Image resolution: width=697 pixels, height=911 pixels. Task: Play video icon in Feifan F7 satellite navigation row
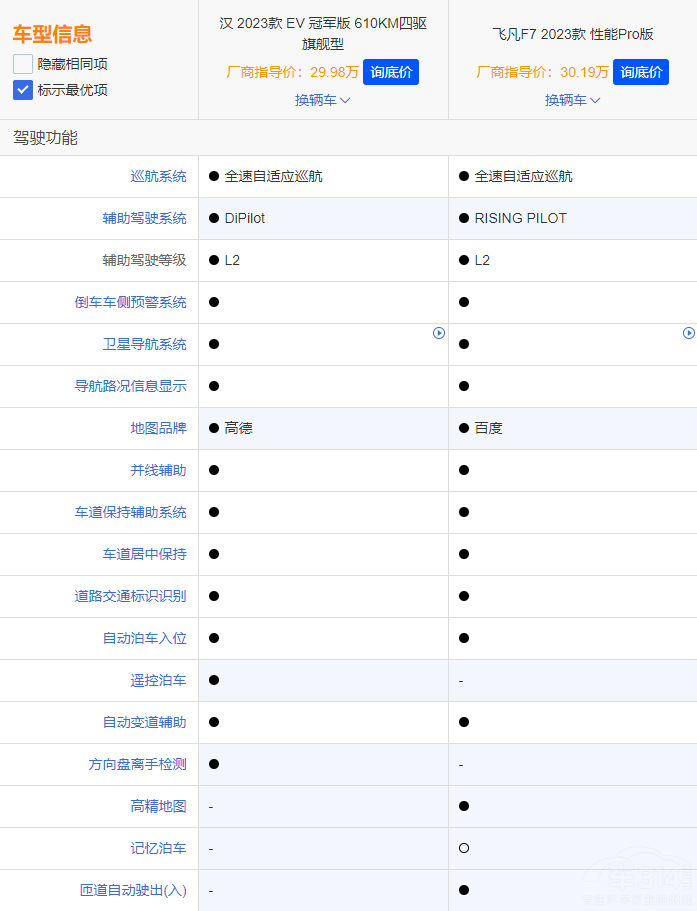pyautogui.click(x=688, y=333)
